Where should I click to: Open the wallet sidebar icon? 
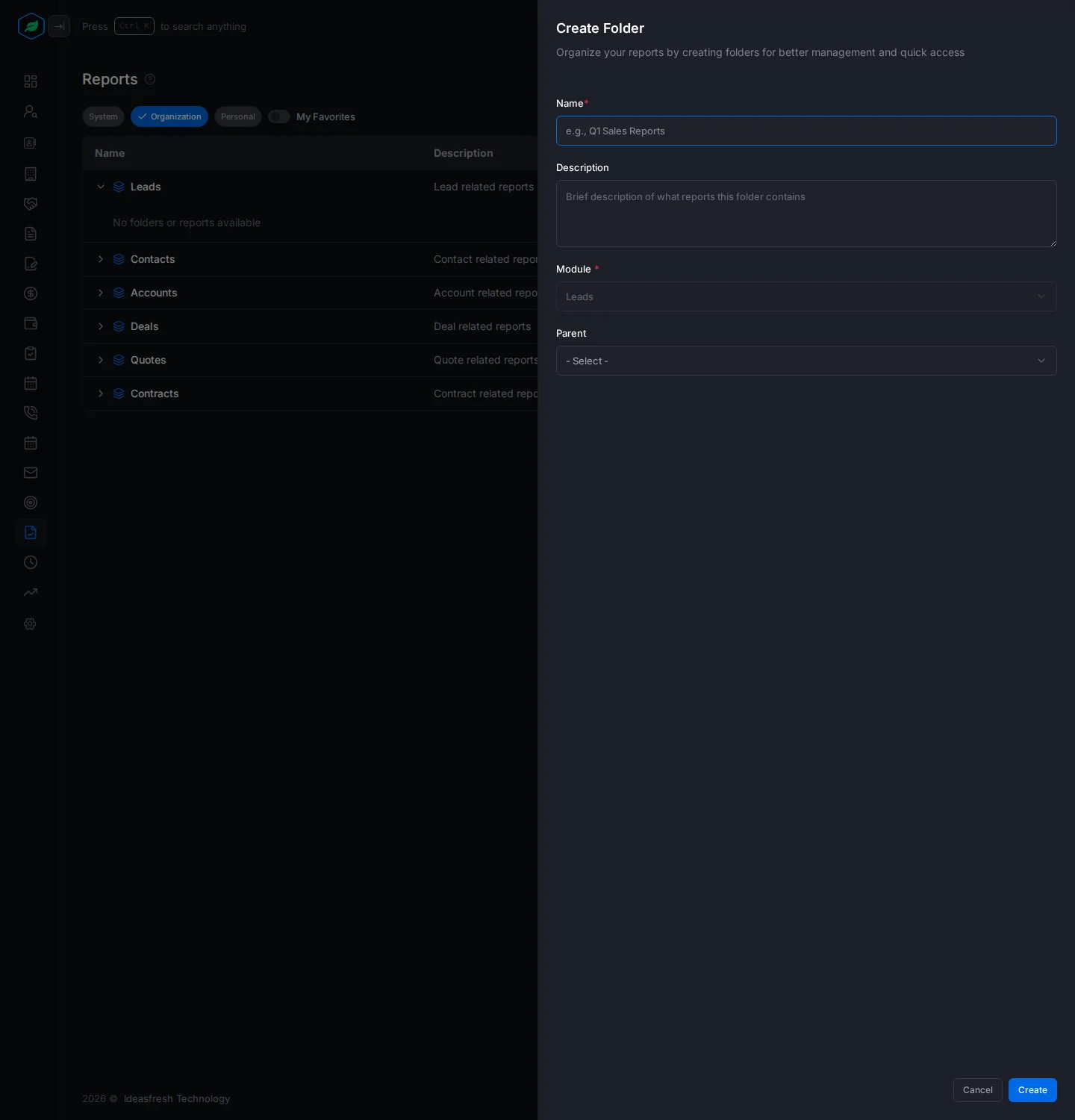point(31,323)
